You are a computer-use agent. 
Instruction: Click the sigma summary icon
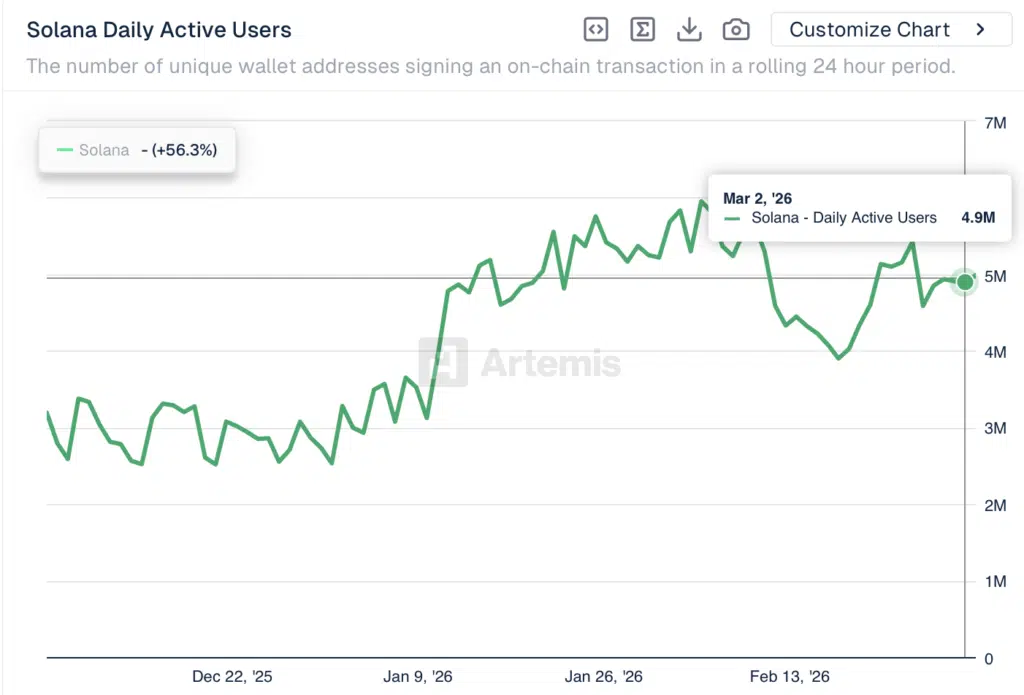(x=642, y=30)
